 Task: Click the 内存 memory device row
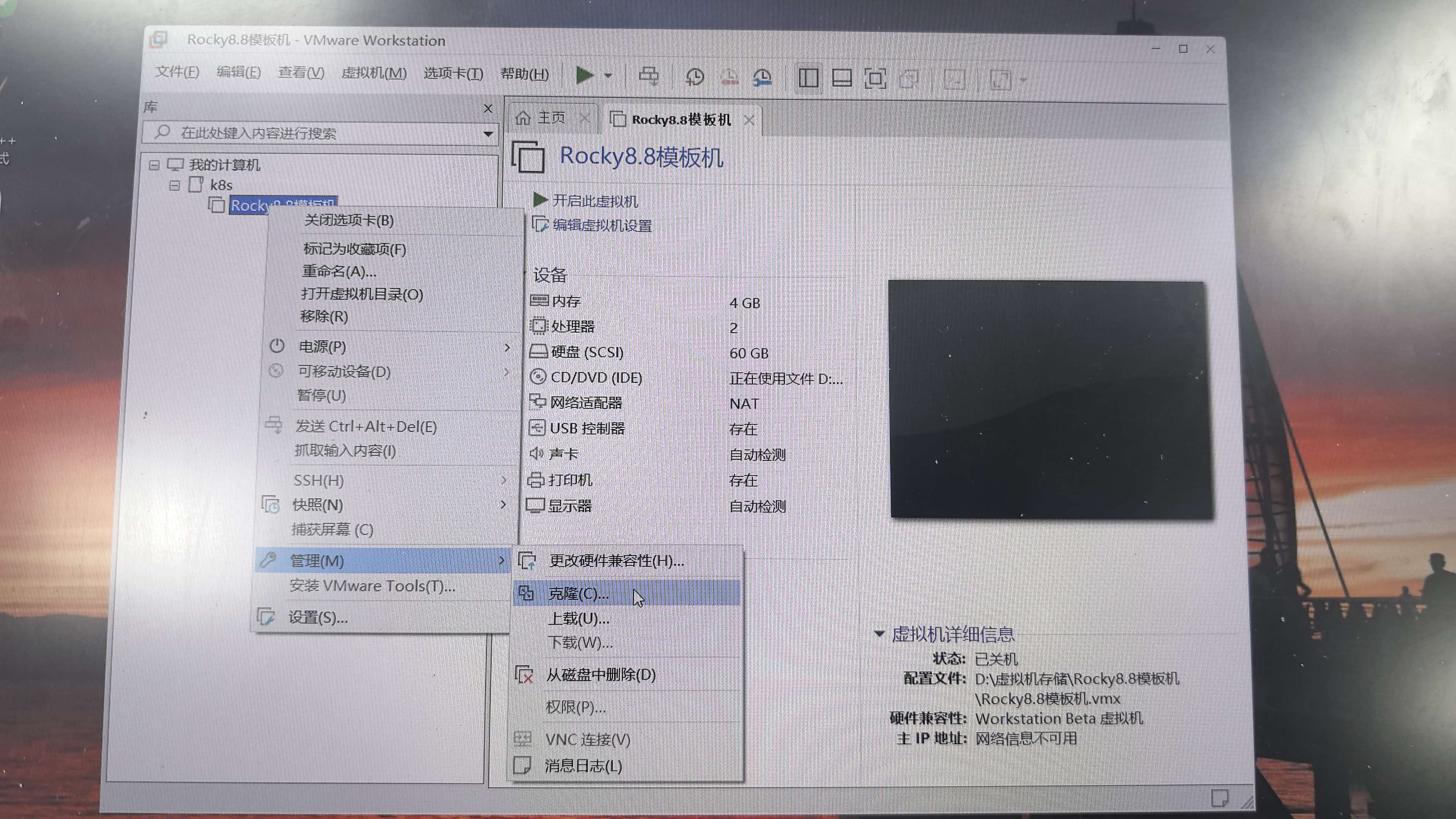coord(687,302)
